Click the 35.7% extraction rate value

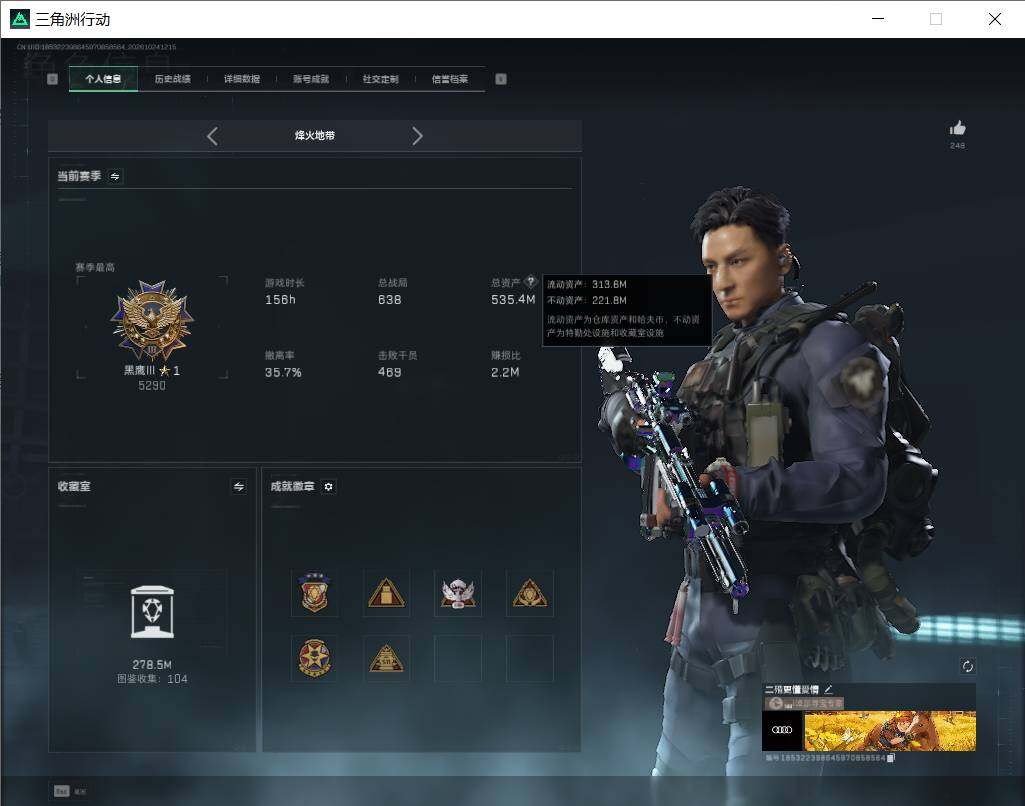pos(283,372)
